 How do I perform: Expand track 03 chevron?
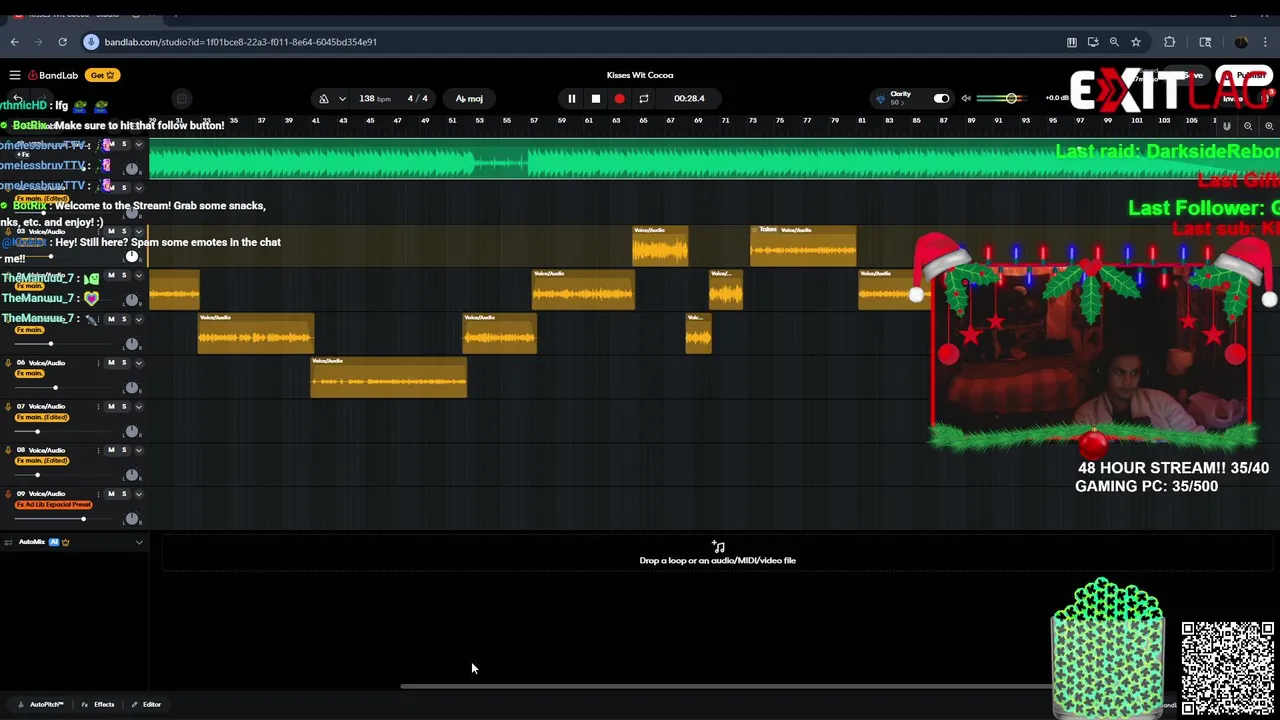pos(139,232)
